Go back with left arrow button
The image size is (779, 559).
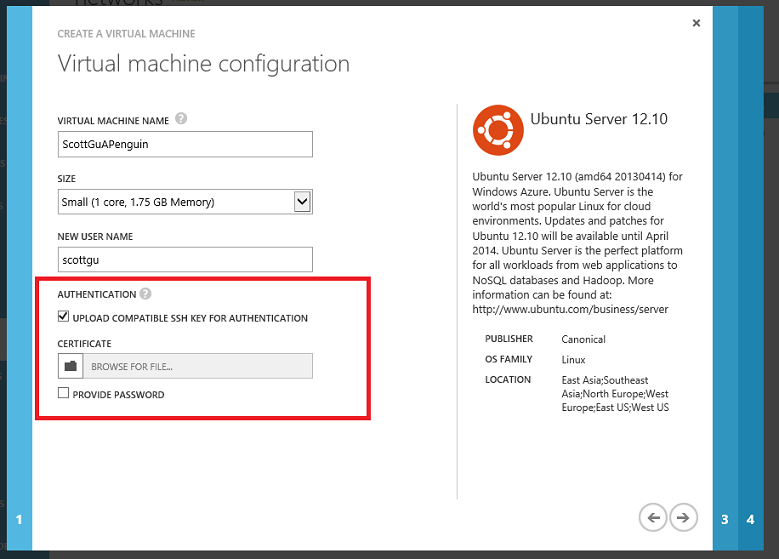point(653,517)
